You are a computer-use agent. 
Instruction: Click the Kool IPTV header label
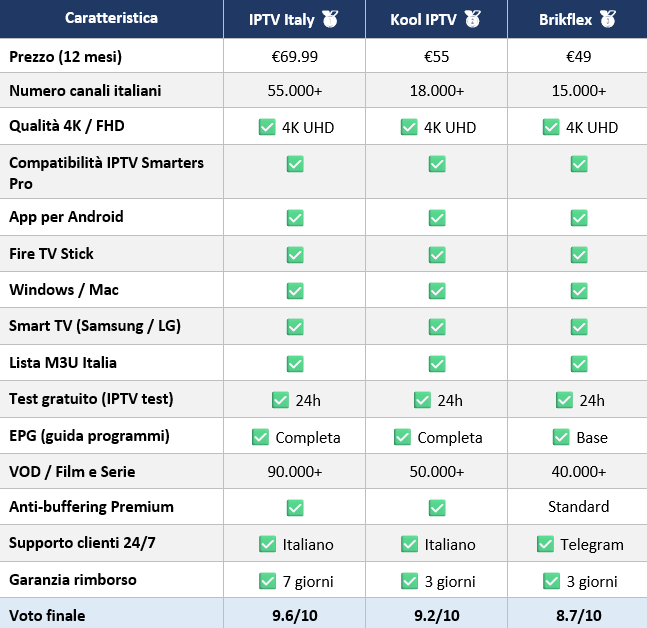pyautogui.click(x=423, y=20)
